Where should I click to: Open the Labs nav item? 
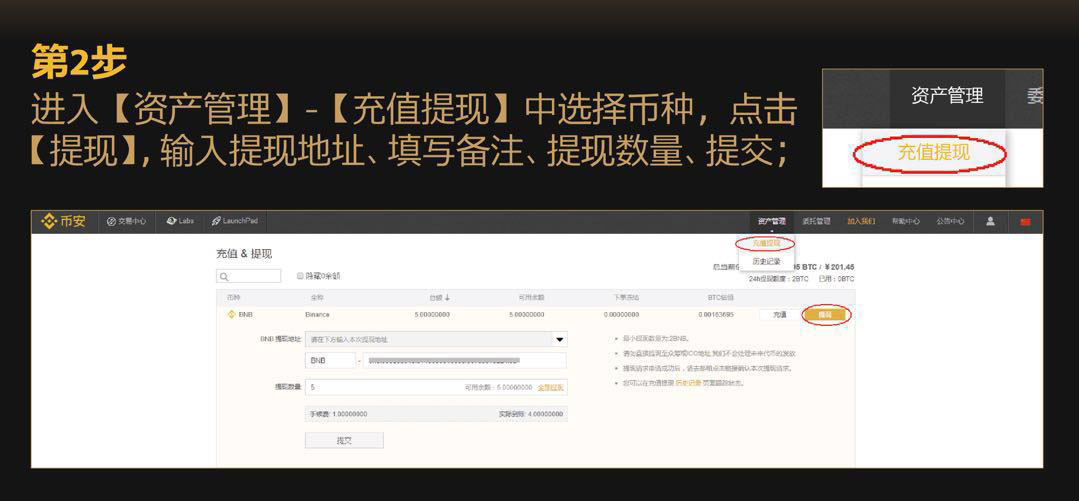[180, 222]
